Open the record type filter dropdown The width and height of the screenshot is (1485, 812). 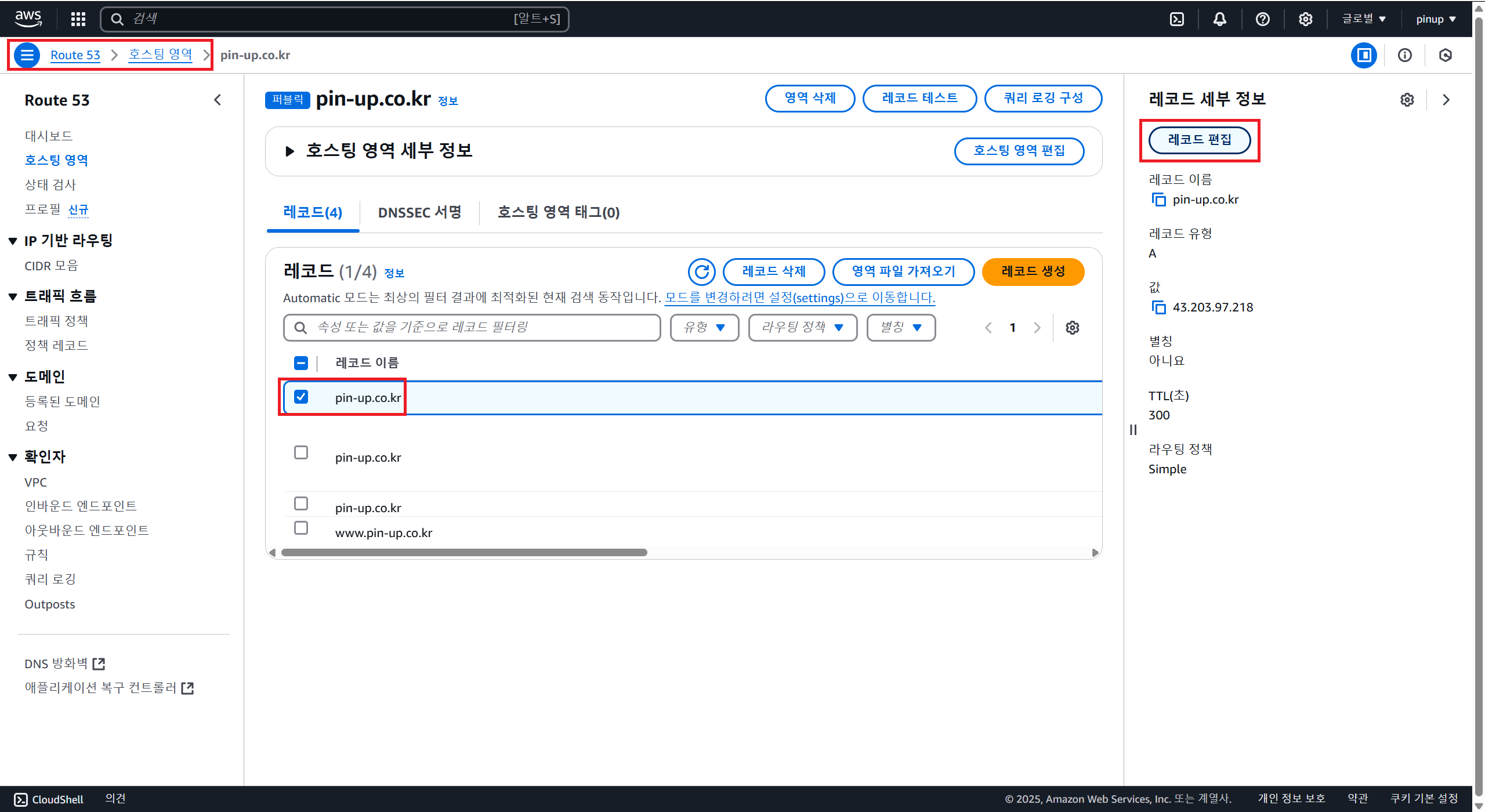coord(704,328)
